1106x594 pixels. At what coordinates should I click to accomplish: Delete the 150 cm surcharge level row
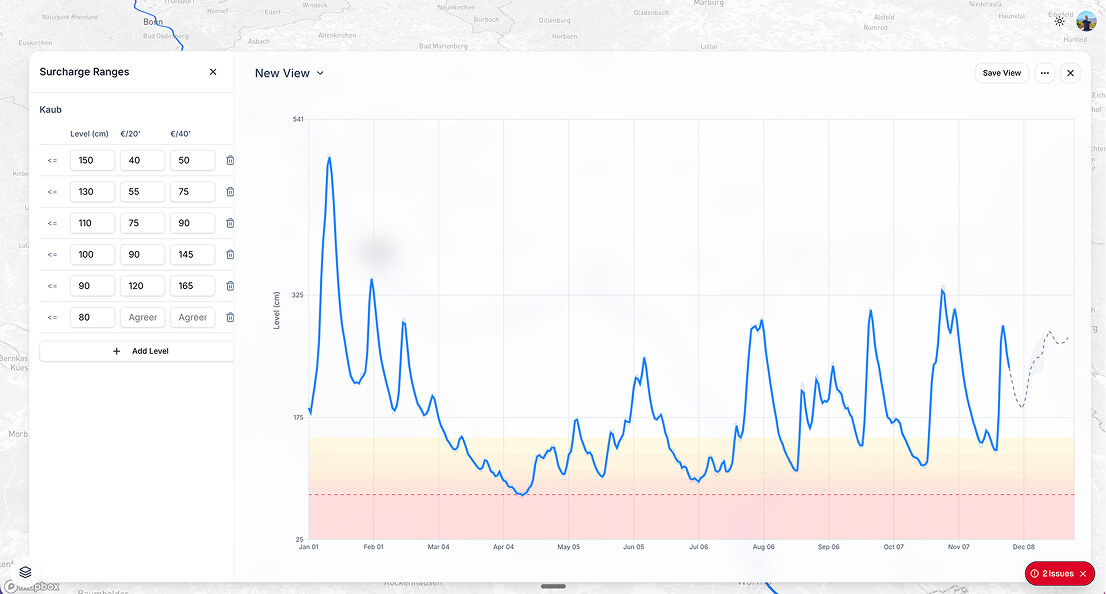pyautogui.click(x=230, y=160)
